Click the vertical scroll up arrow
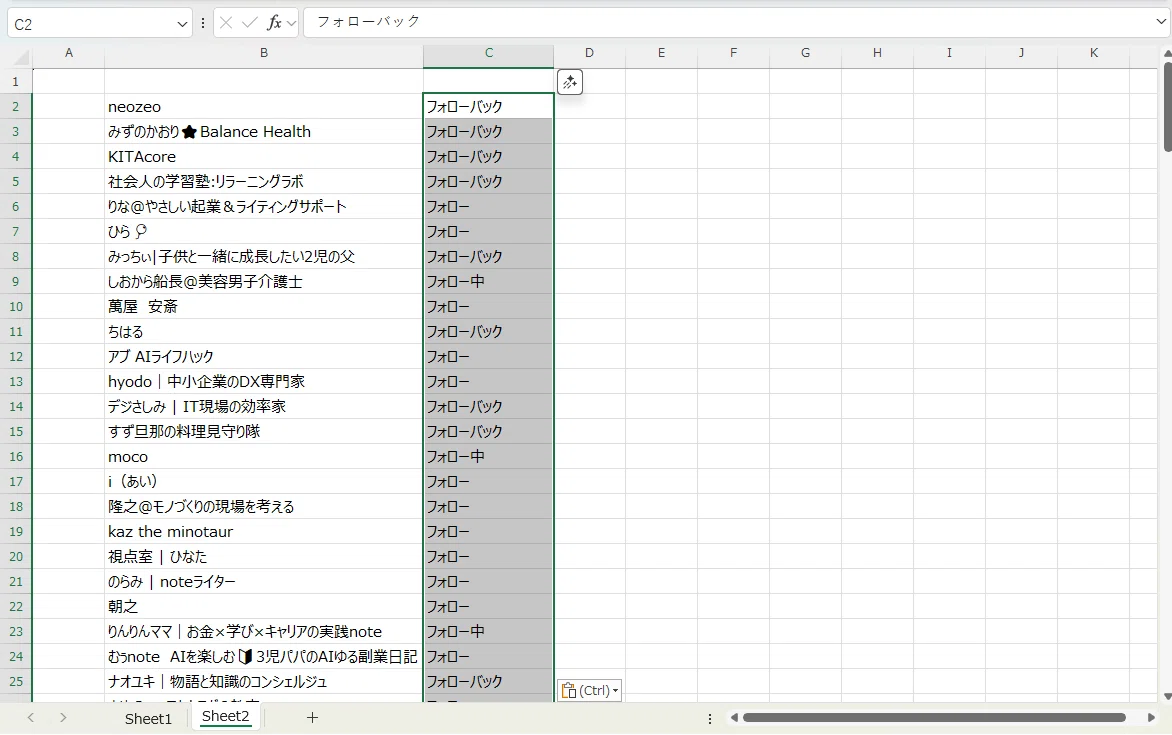This screenshot has width=1172, height=735. pyautogui.click(x=1168, y=53)
